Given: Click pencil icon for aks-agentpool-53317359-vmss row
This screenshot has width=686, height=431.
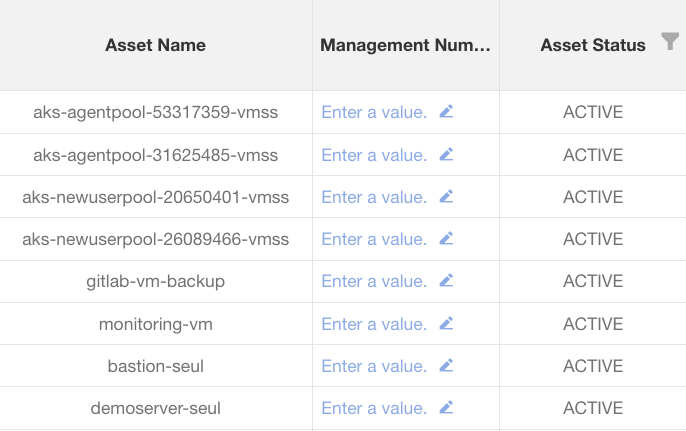Looking at the screenshot, I should coord(446,112).
